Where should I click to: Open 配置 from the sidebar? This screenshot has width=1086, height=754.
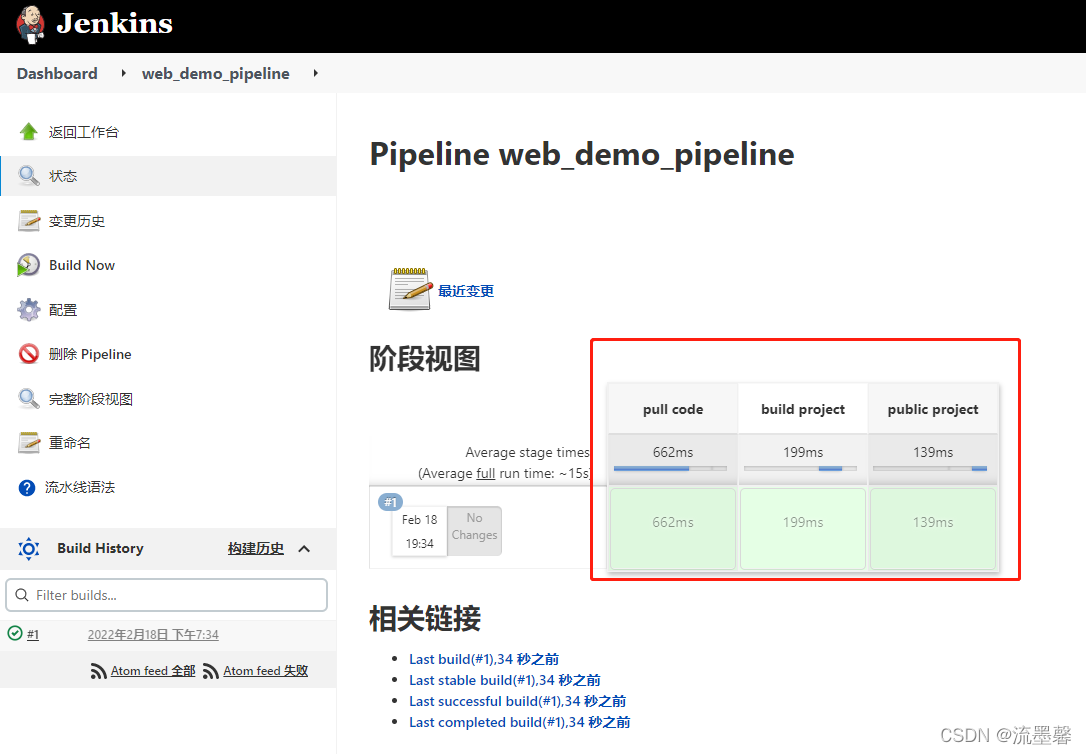(x=62, y=309)
